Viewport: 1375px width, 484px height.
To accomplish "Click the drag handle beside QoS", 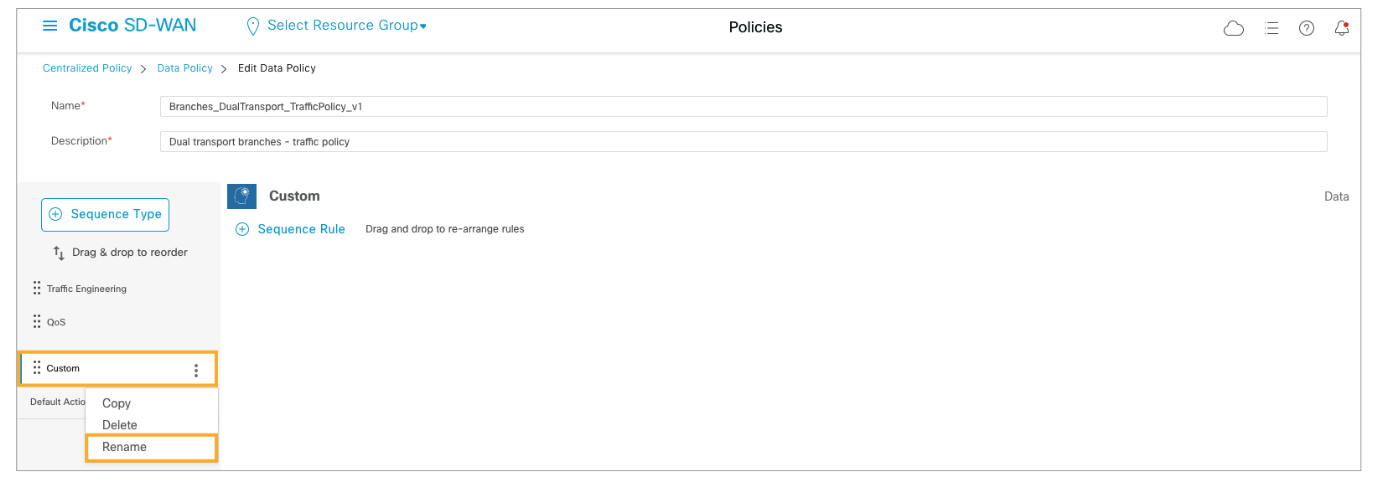I will (37, 322).
